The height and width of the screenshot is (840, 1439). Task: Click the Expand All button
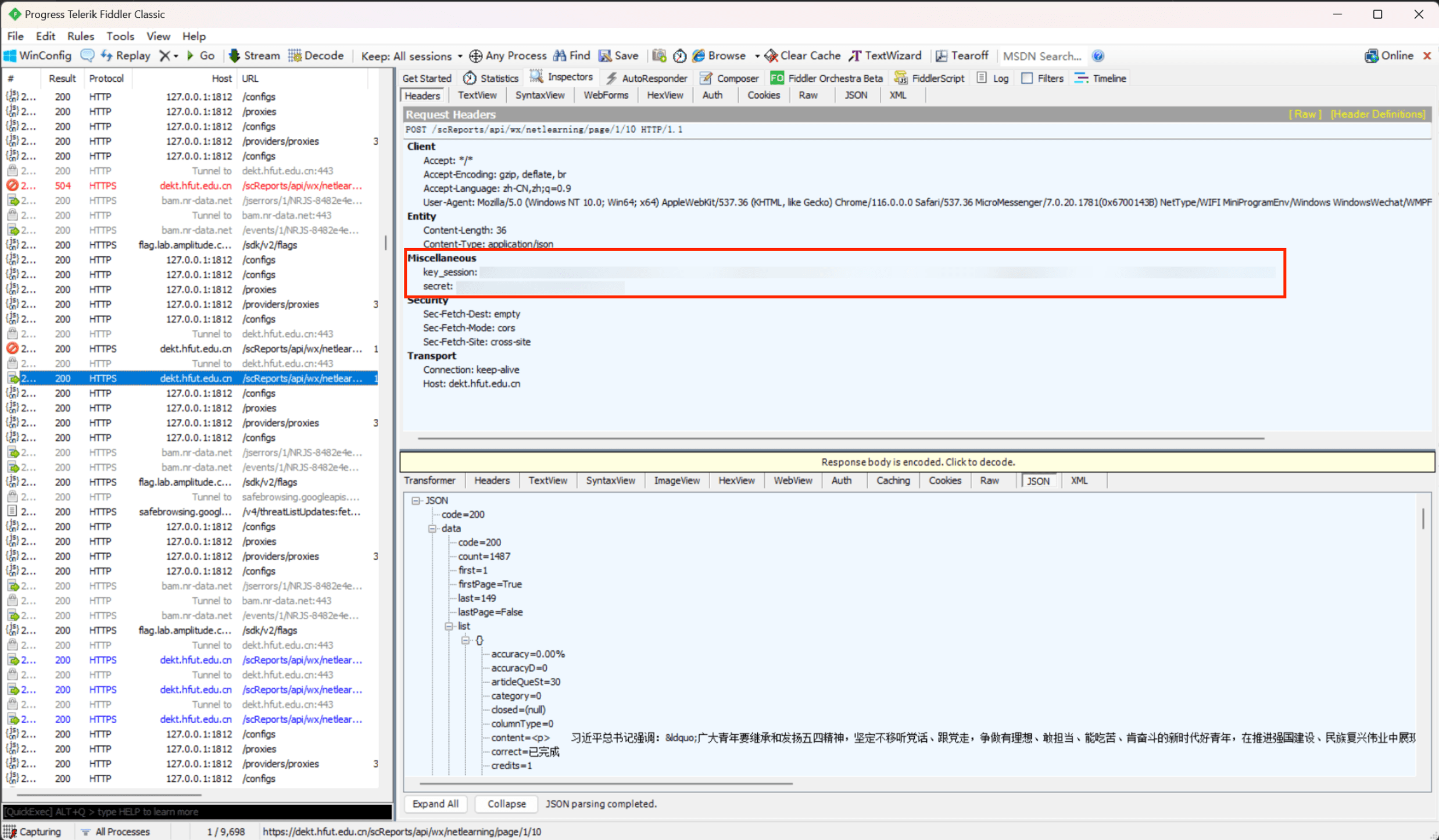[x=435, y=803]
